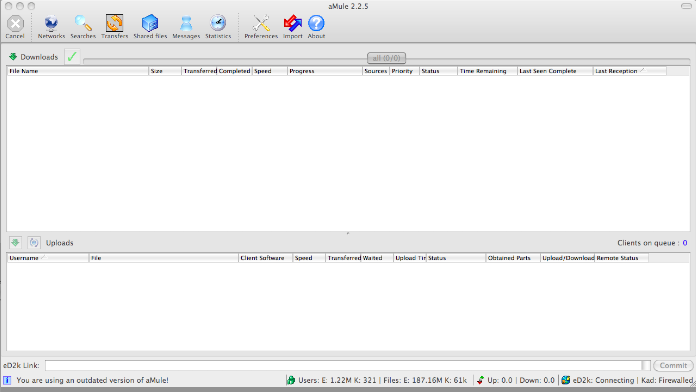Sort downloads by Status column
Screen dimensions: 700x392
click(x=438, y=71)
